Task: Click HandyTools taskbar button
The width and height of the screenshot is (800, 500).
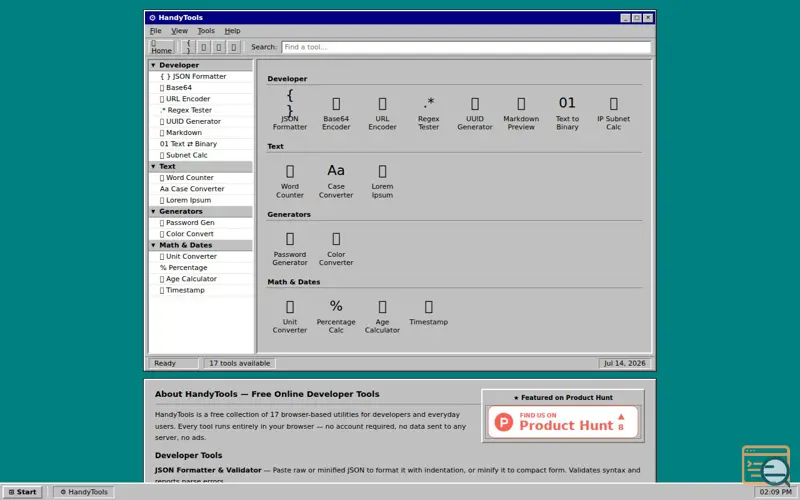Action: pos(84,492)
